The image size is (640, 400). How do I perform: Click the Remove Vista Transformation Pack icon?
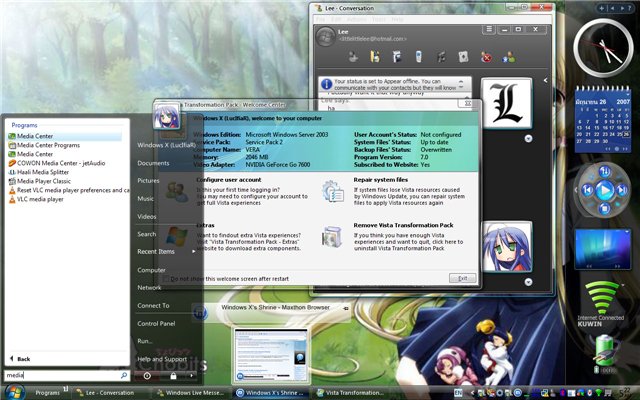click(x=331, y=237)
